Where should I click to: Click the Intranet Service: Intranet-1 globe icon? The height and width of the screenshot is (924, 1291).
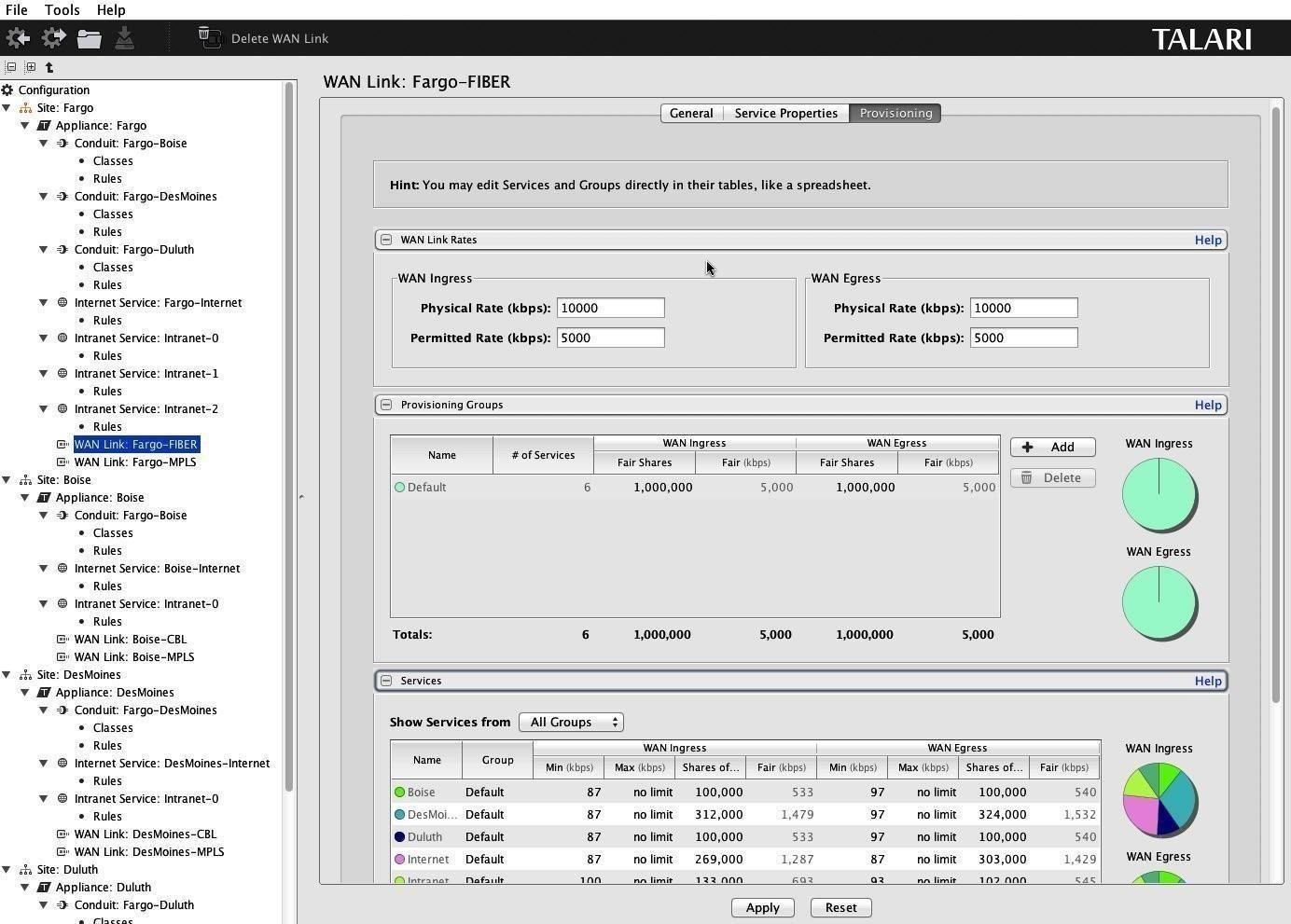pyautogui.click(x=62, y=374)
